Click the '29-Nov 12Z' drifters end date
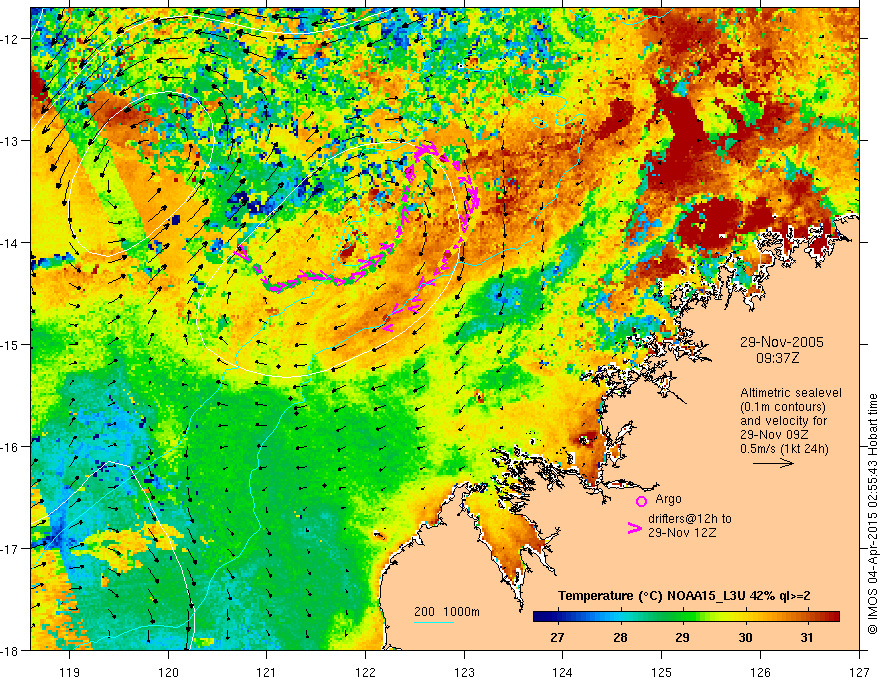Image resolution: width=880 pixels, height=680 pixels. pos(682,532)
